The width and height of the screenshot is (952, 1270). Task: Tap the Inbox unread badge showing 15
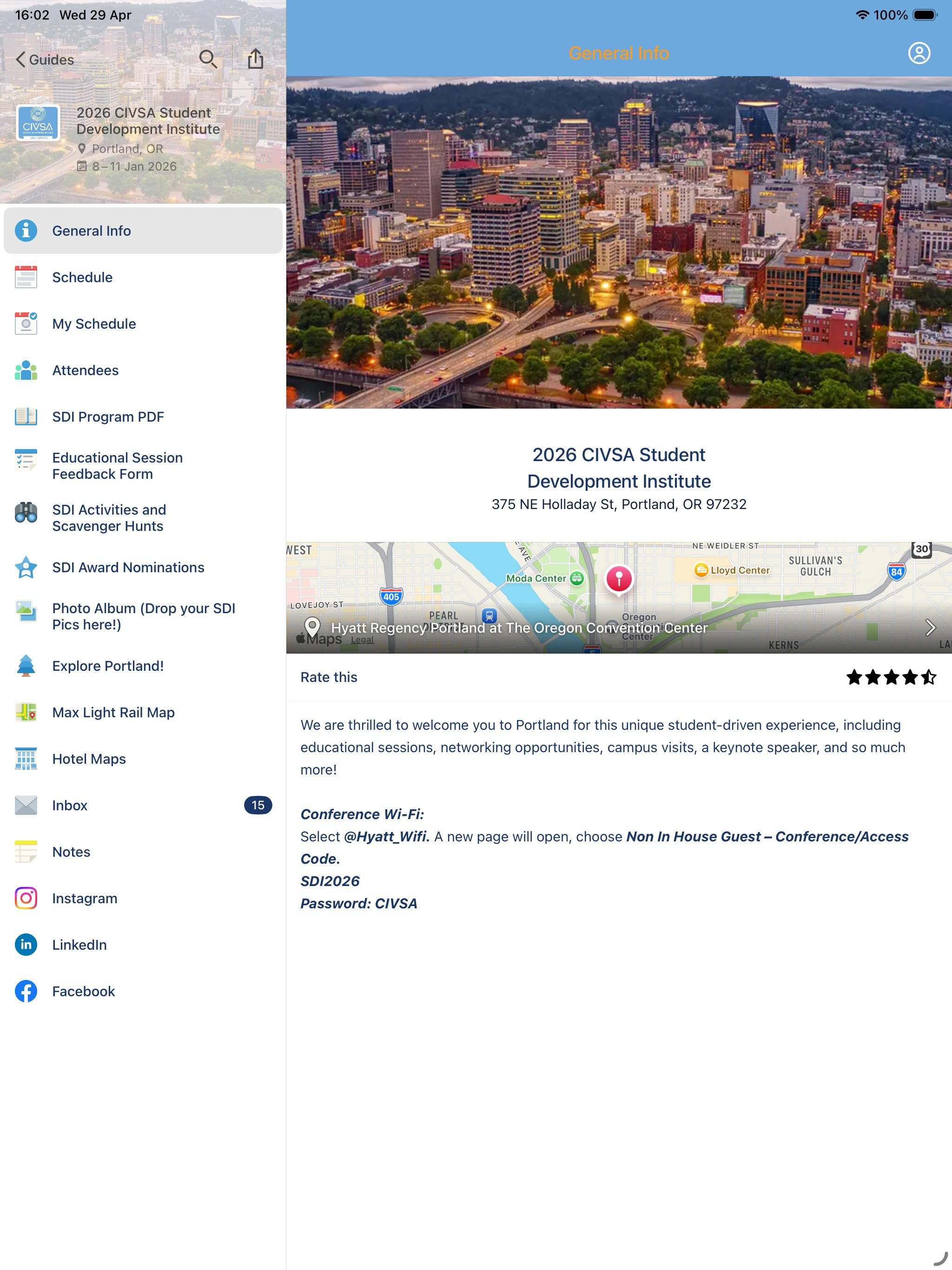click(258, 806)
